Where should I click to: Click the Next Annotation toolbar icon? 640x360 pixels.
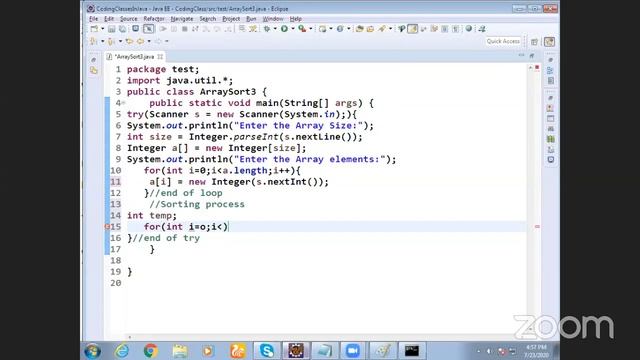click(93, 41)
